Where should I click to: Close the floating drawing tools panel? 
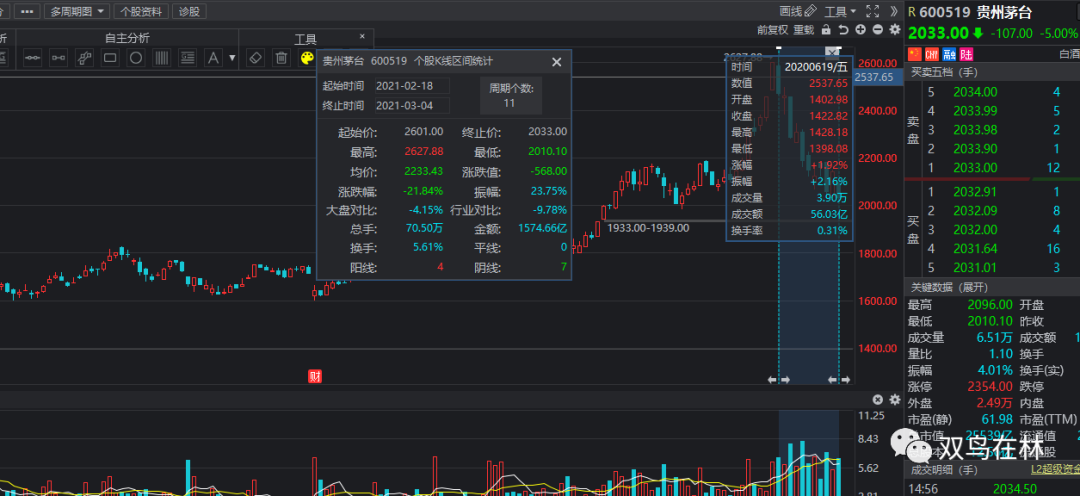click(362, 37)
